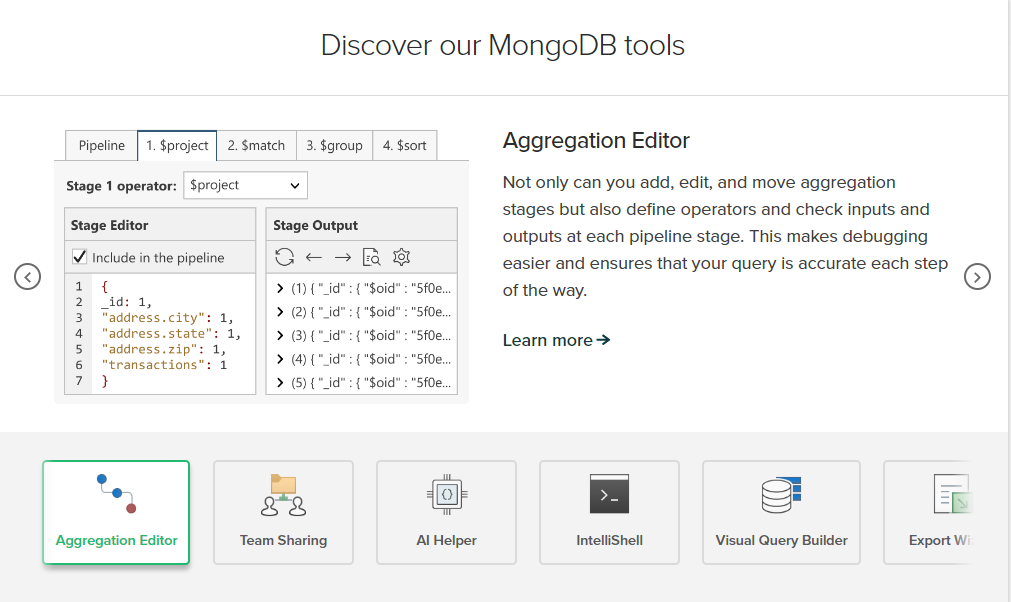Click the "address.city" line in Stage Editor

point(167,318)
